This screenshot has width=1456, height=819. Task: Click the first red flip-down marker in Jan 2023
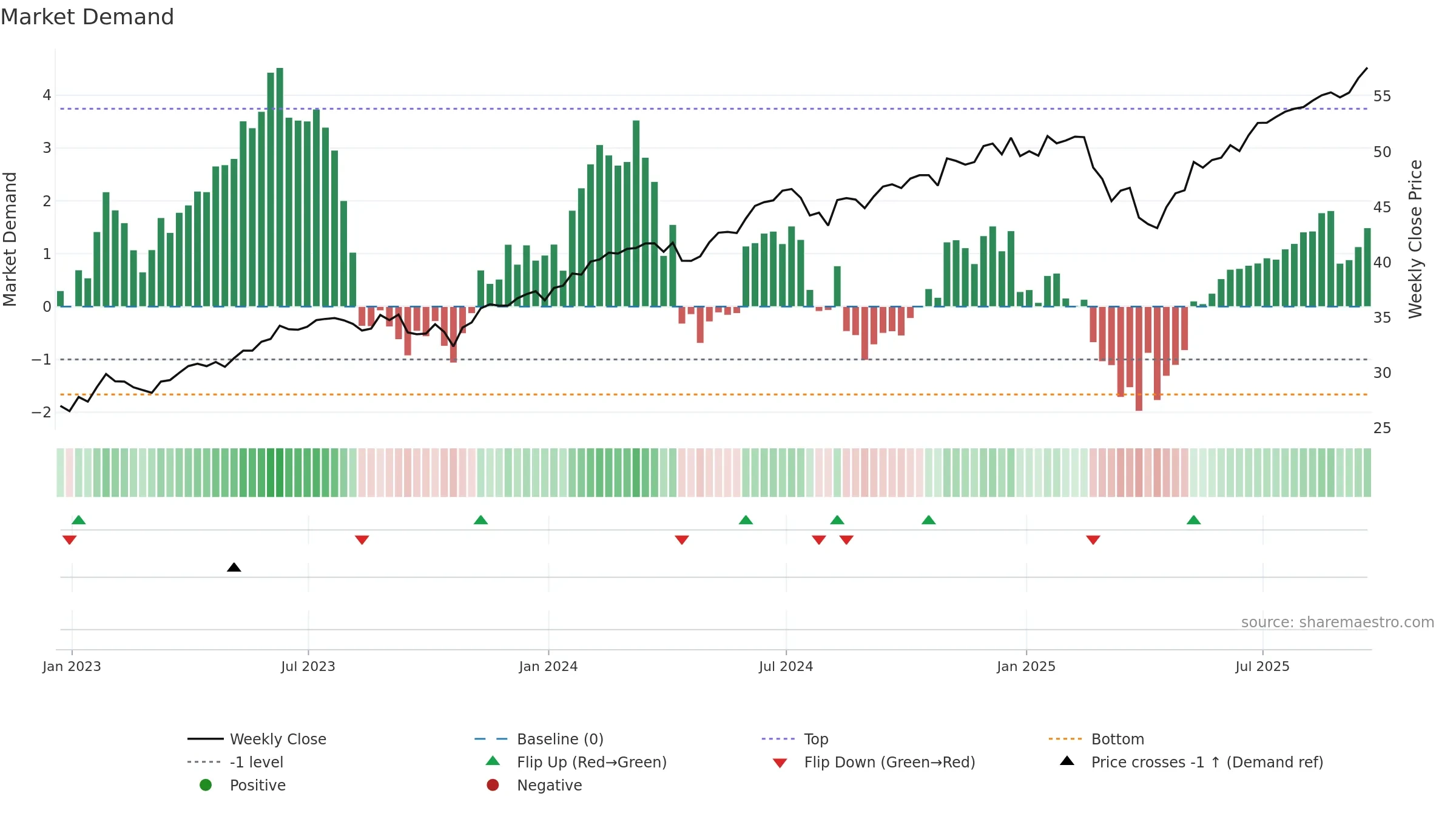[x=70, y=540]
